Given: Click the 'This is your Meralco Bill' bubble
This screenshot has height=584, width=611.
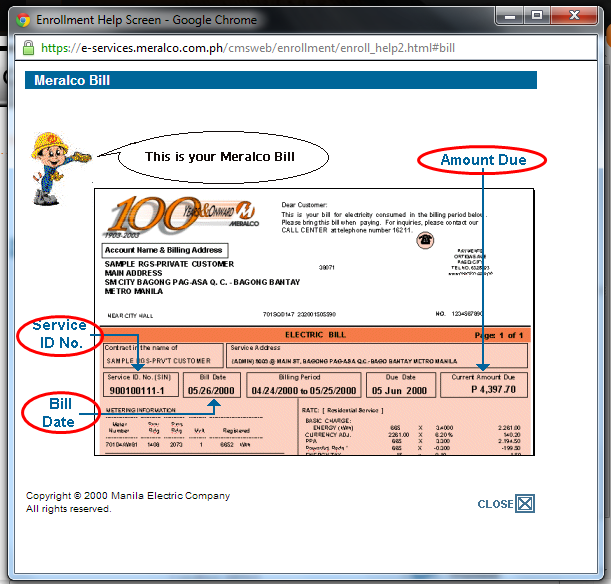Looking at the screenshot, I should point(223,157).
